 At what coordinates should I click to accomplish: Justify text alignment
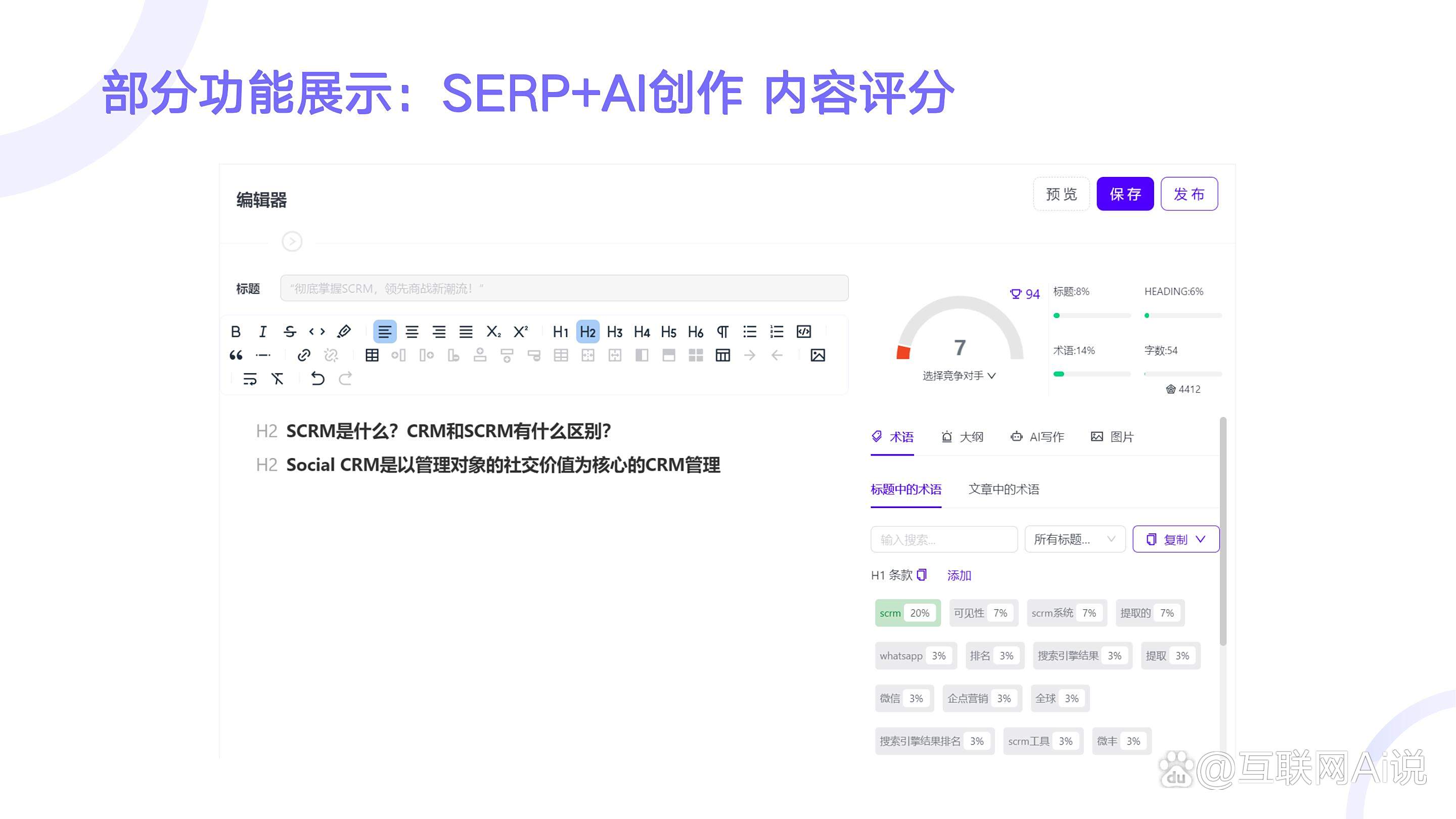click(466, 331)
